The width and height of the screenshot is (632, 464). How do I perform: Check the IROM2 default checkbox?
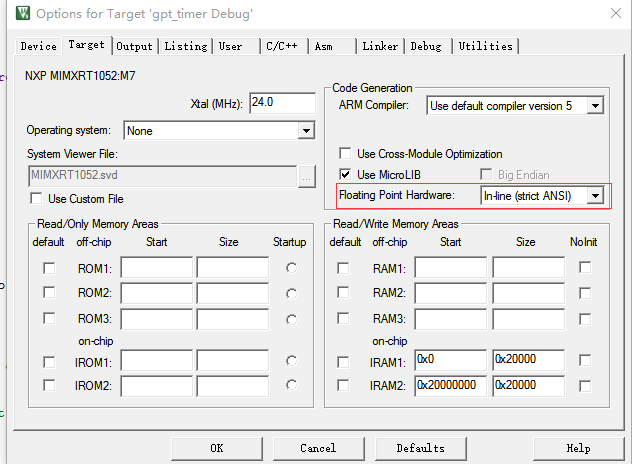[x=49, y=385]
